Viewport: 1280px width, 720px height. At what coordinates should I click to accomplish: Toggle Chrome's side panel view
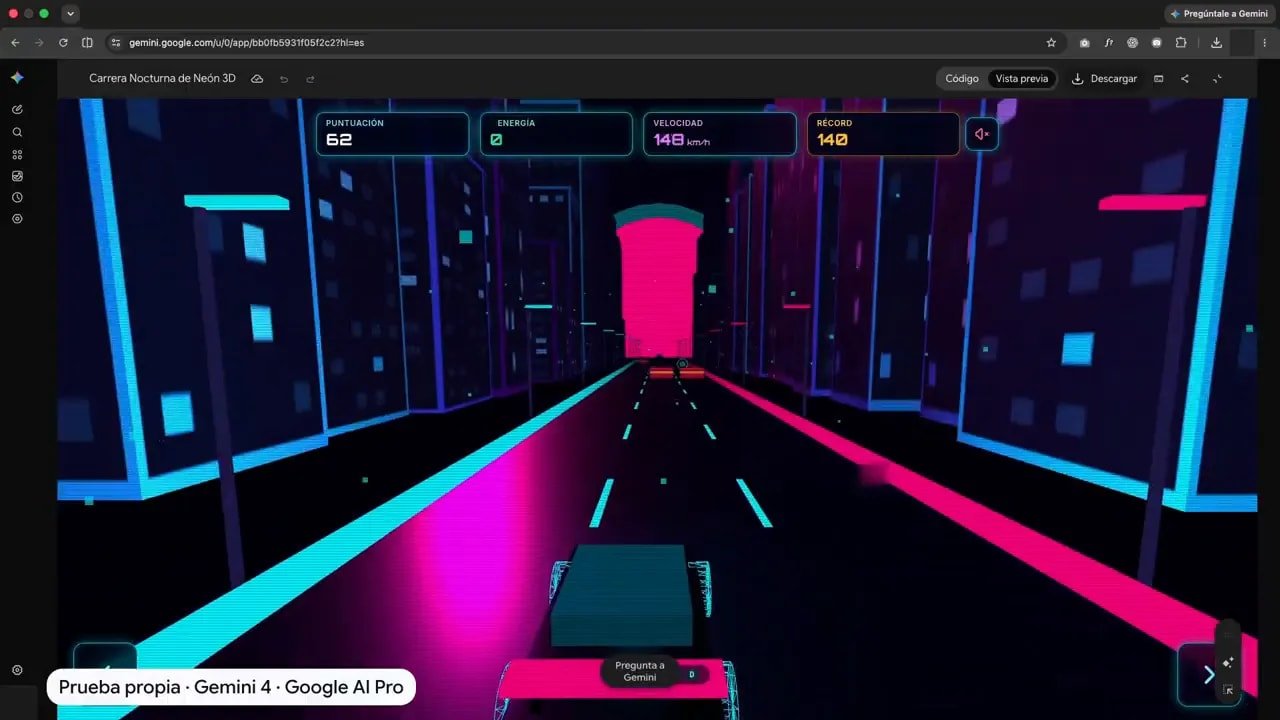[x=87, y=43]
